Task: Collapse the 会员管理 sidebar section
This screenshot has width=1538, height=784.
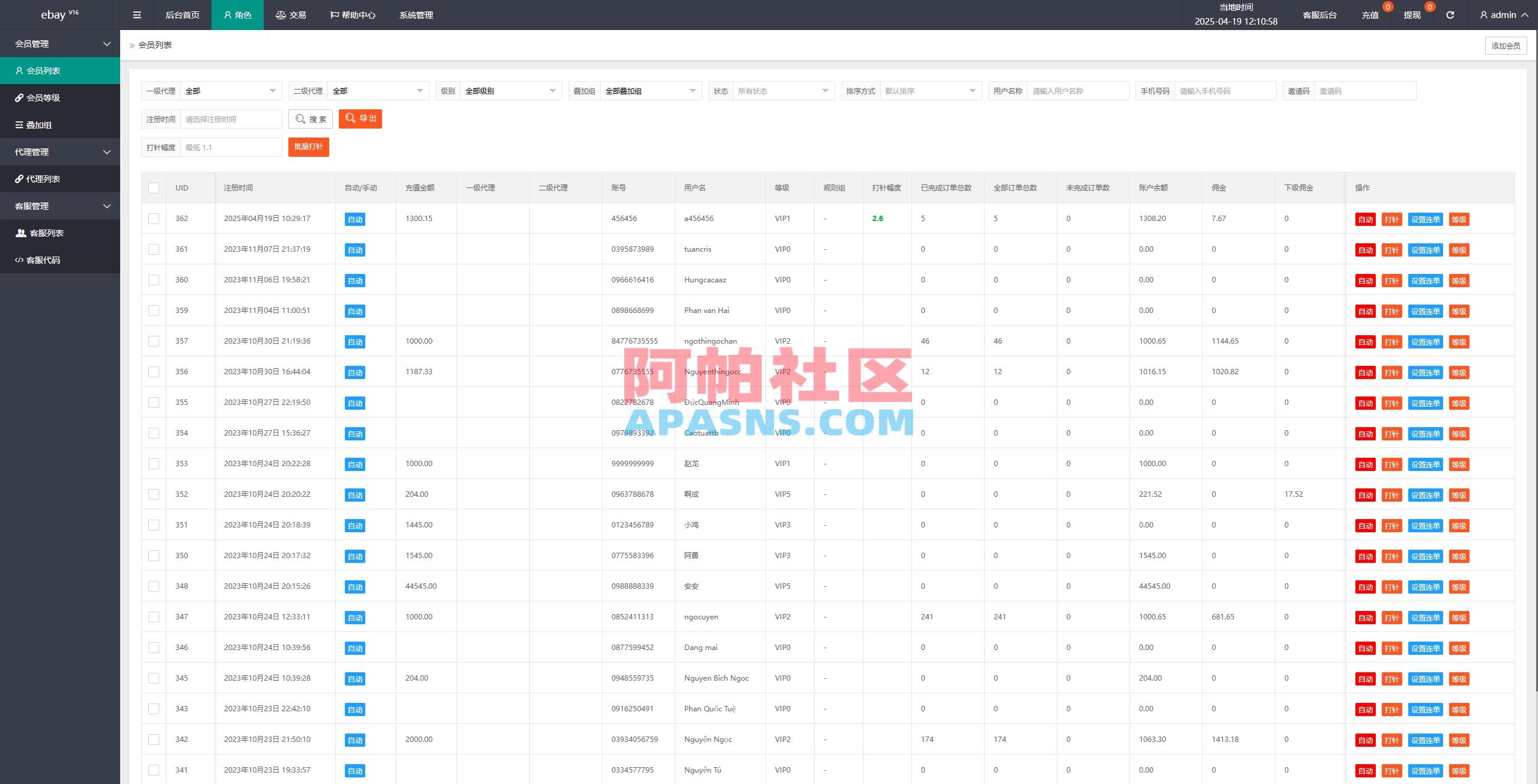Action: pyautogui.click(x=60, y=43)
